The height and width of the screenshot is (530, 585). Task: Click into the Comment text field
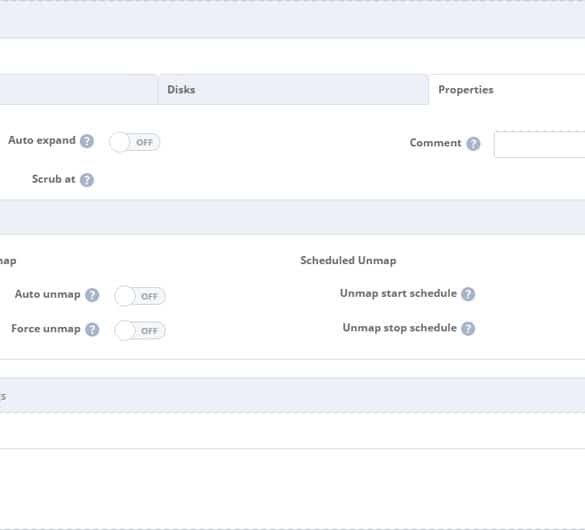pyautogui.click(x=539, y=144)
